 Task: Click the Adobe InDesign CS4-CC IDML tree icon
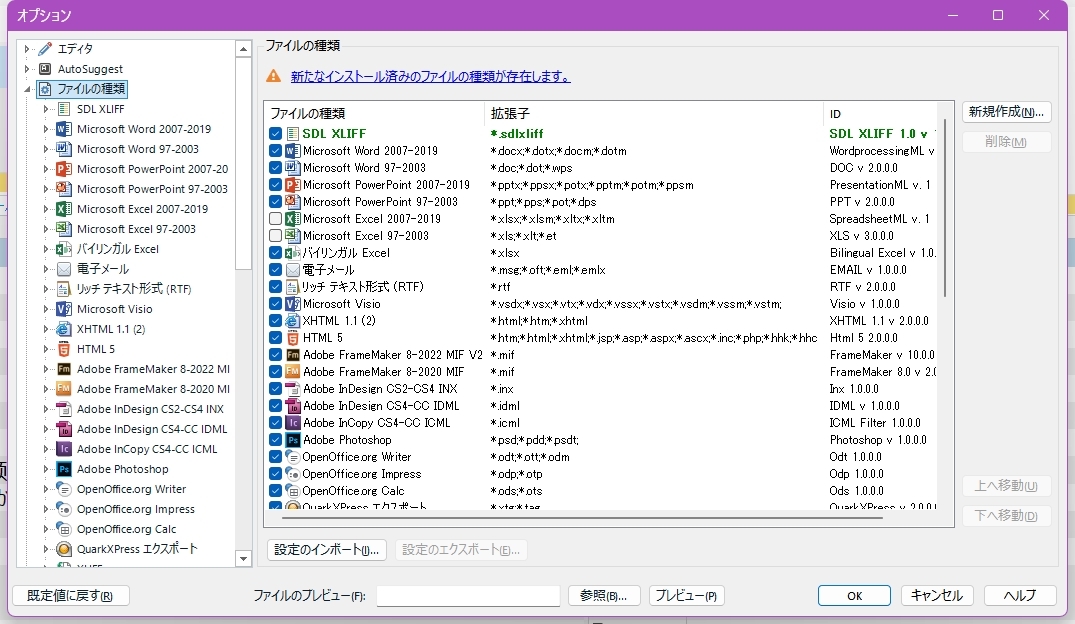[x=64, y=429]
